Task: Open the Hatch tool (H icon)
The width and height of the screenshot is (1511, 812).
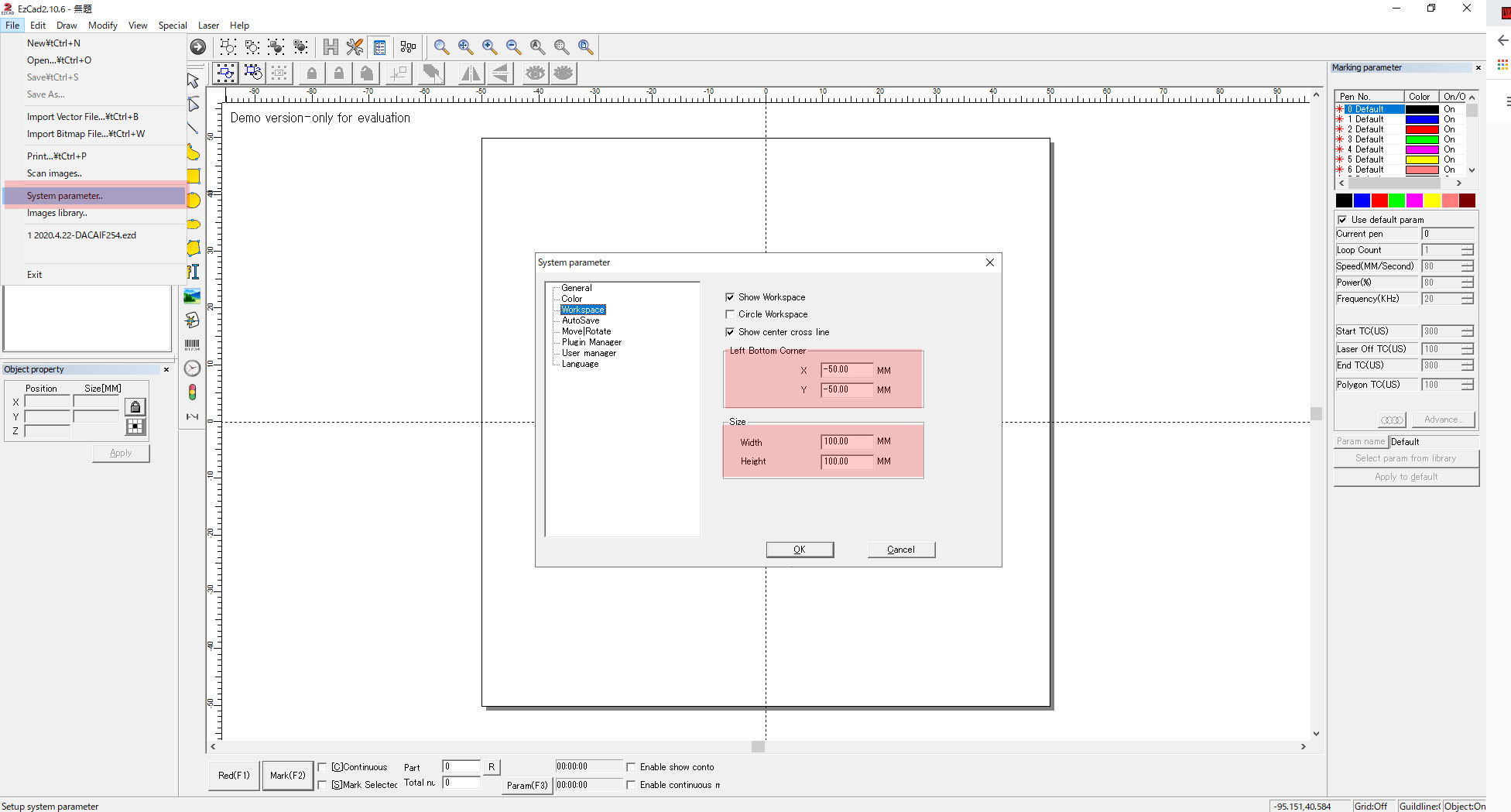Action: [331, 47]
